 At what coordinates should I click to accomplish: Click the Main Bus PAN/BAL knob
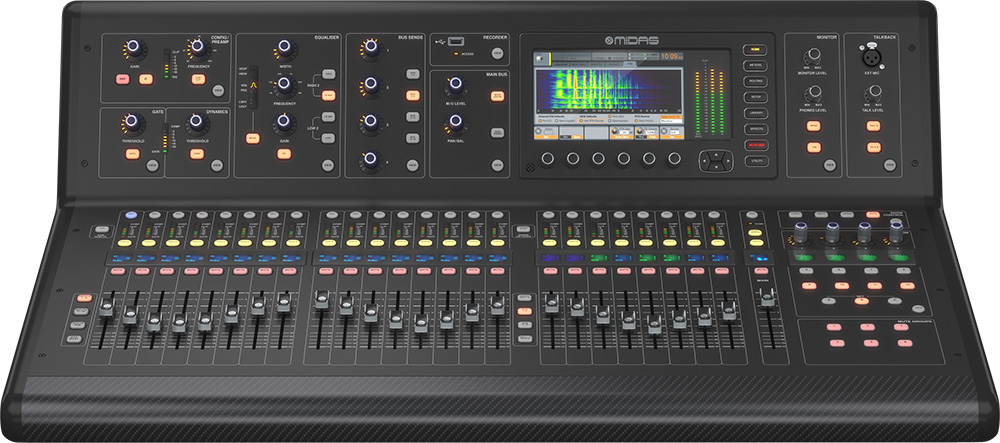[x=456, y=122]
